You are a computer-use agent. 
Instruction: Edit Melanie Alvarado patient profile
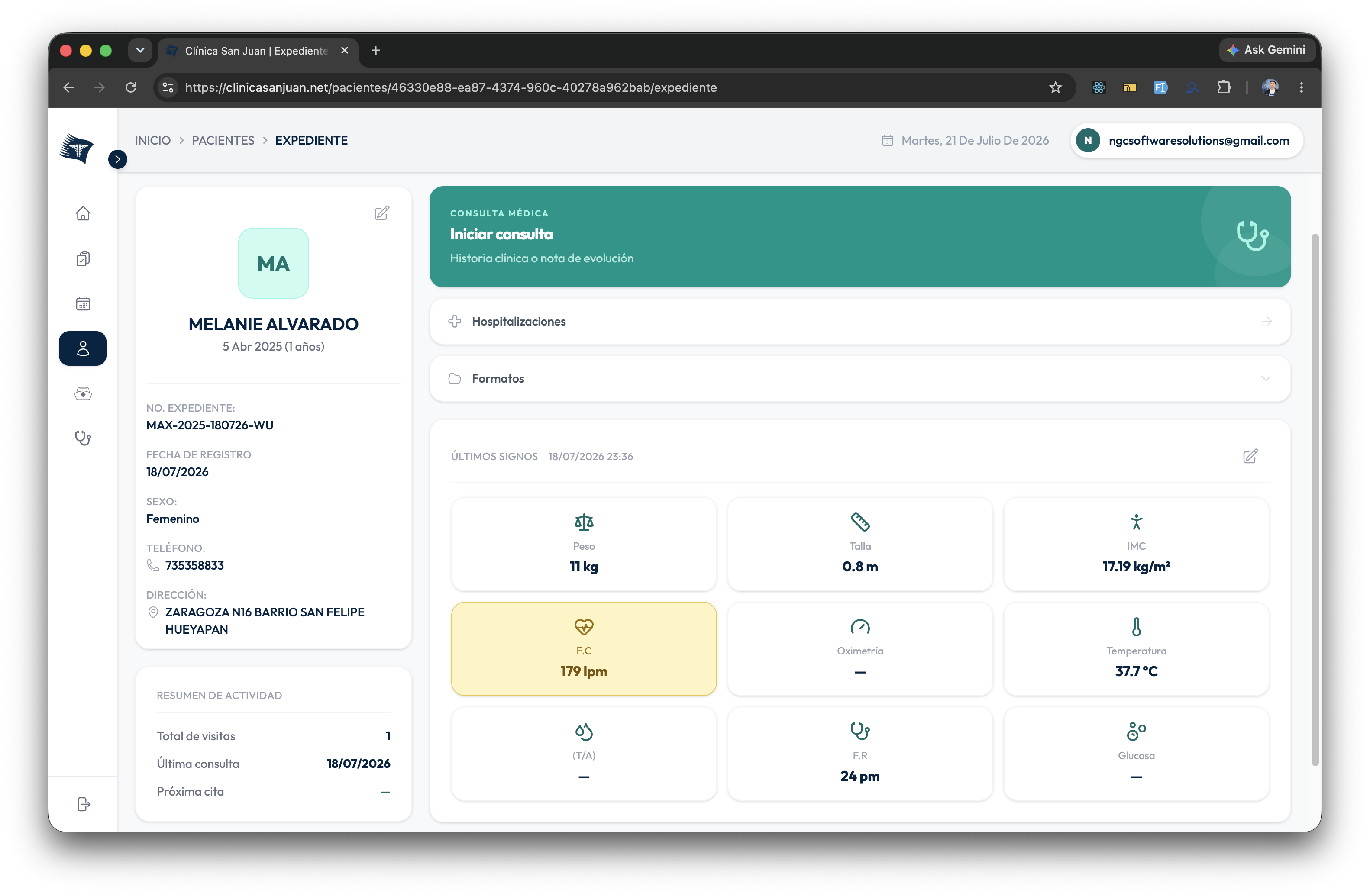tap(381, 213)
